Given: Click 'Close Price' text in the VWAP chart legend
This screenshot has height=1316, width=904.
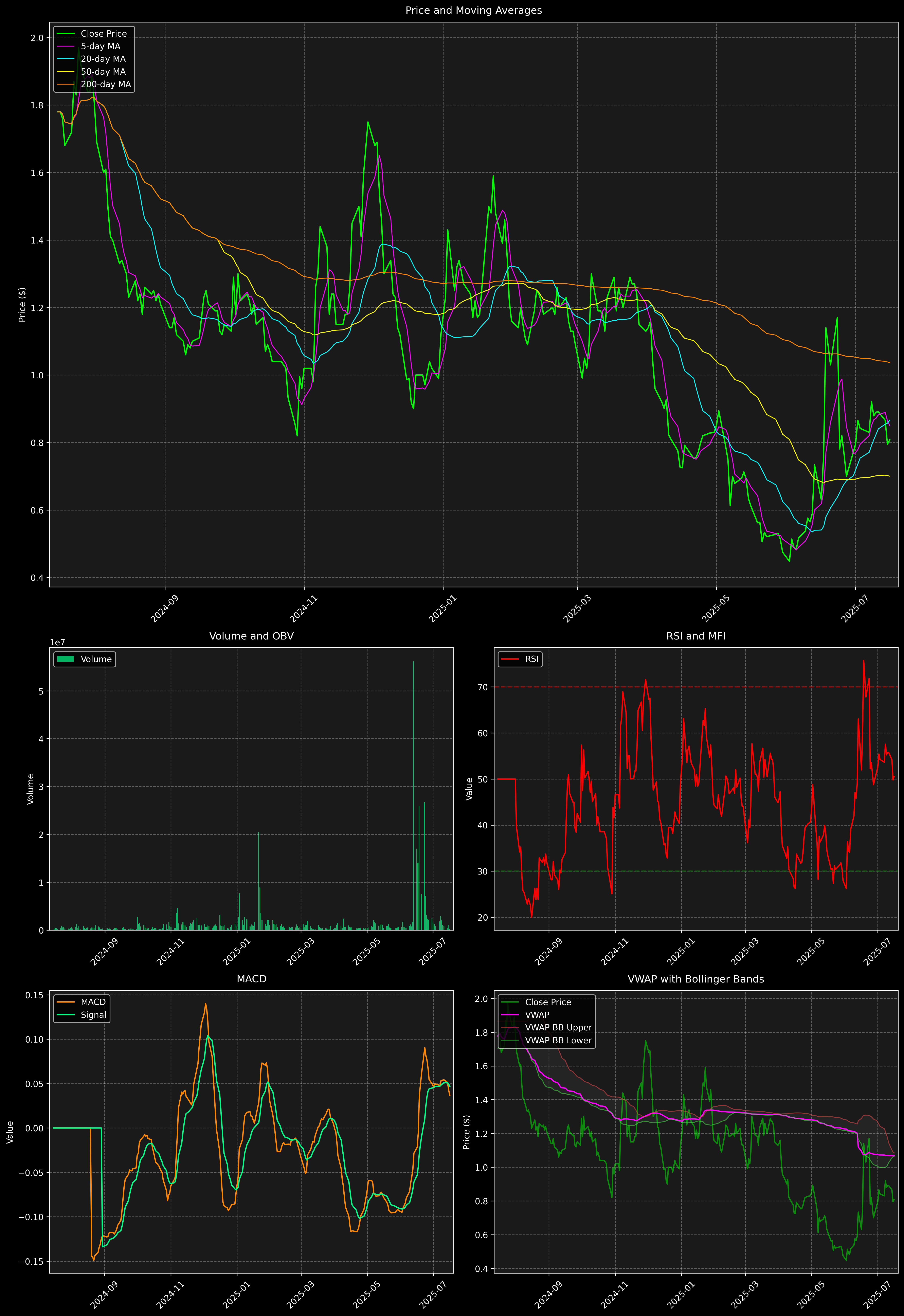Looking at the screenshot, I should pos(548,1002).
